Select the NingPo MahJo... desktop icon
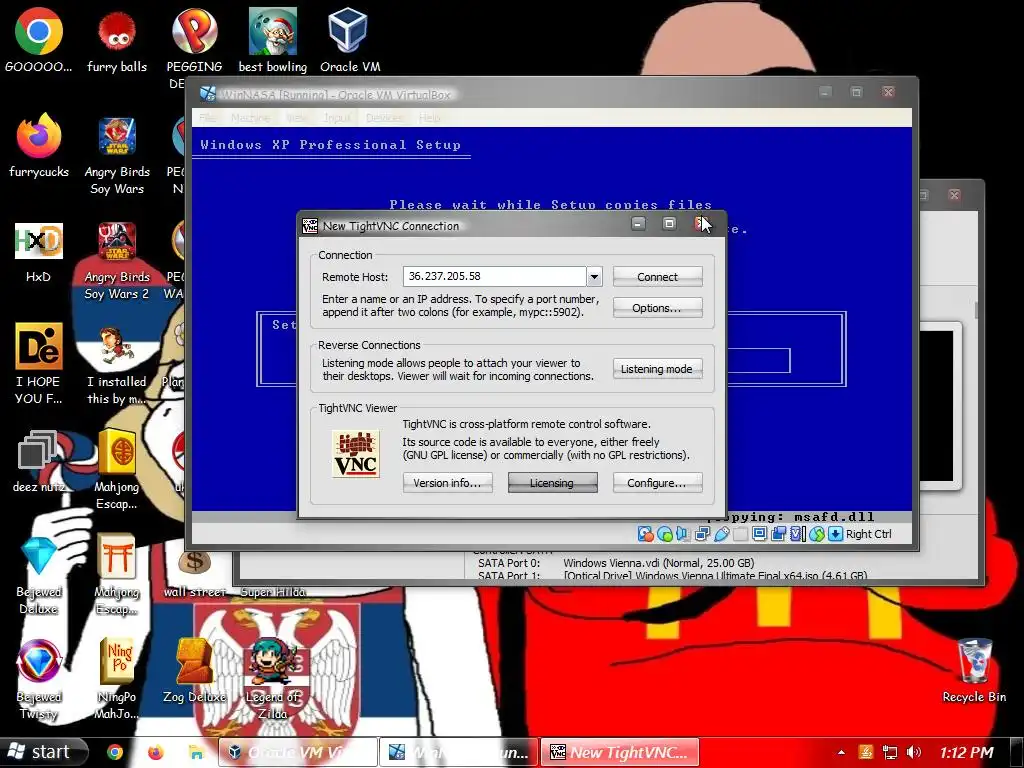The image size is (1024, 768). tap(117, 679)
